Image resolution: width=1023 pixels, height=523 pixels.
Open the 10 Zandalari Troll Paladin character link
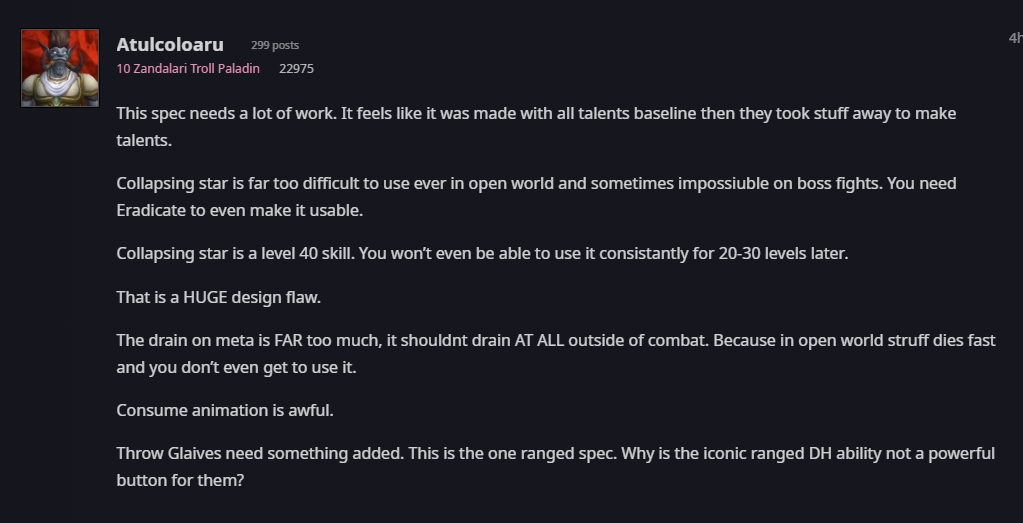[x=188, y=69]
